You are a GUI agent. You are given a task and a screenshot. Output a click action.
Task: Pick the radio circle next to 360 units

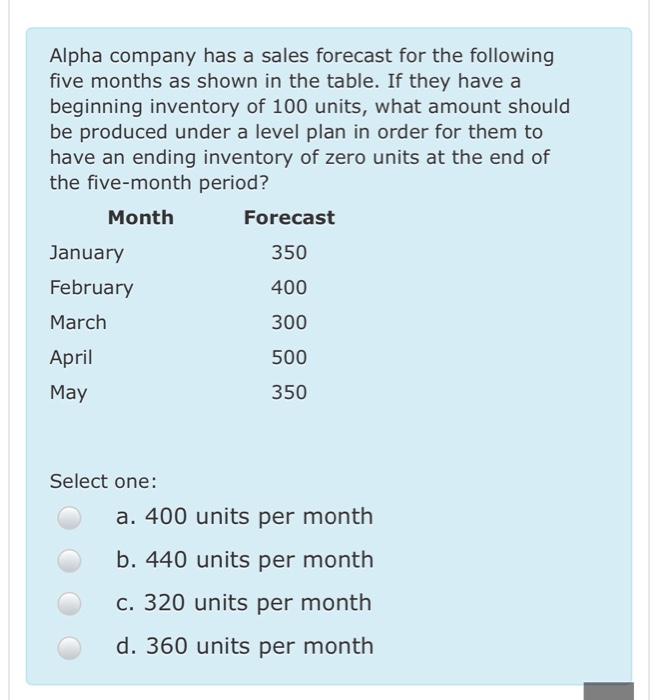pyautogui.click(x=69, y=647)
